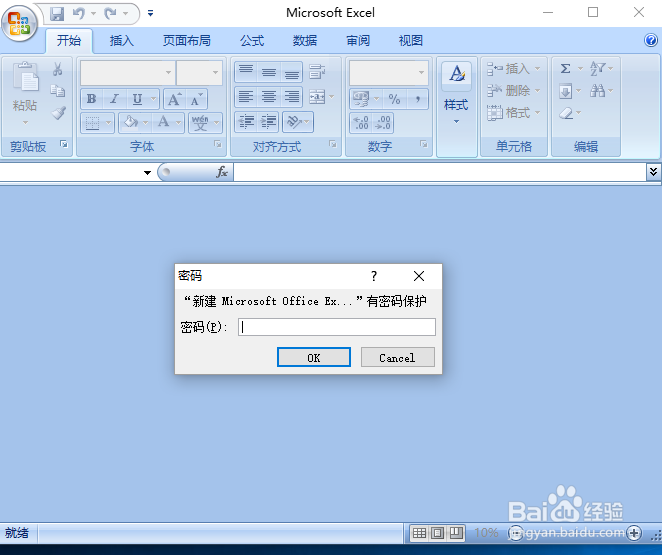Click the Decrease Indent icon

tap(246, 122)
